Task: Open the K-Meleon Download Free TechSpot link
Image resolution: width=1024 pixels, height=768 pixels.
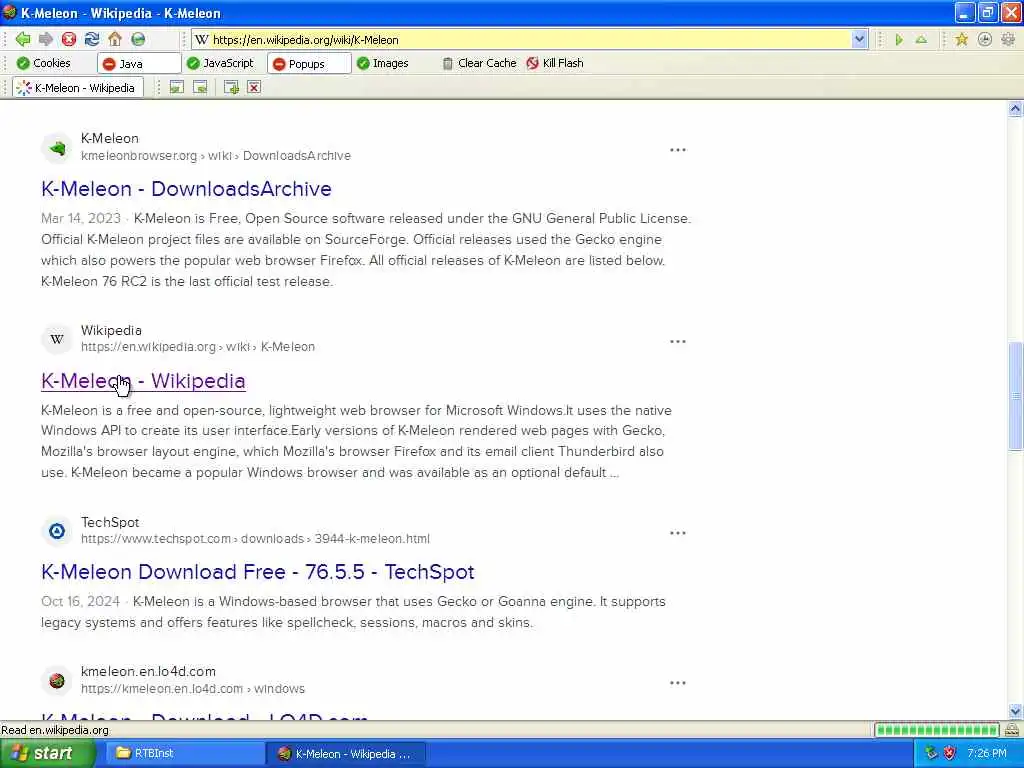Action: (257, 572)
